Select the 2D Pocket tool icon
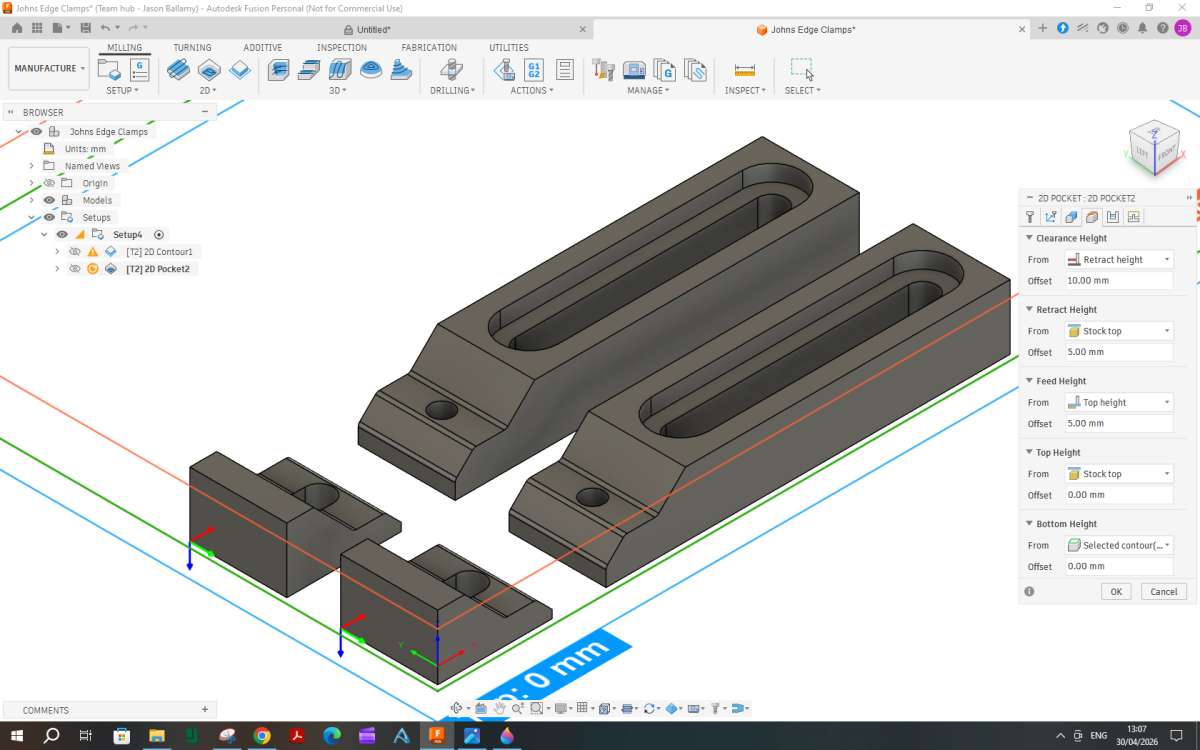 209,70
